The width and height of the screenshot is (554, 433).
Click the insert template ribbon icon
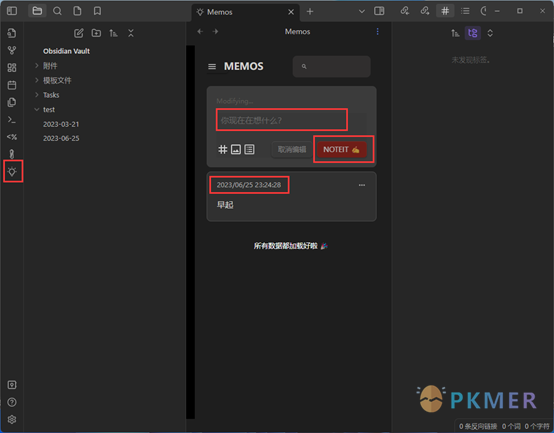click(12, 102)
